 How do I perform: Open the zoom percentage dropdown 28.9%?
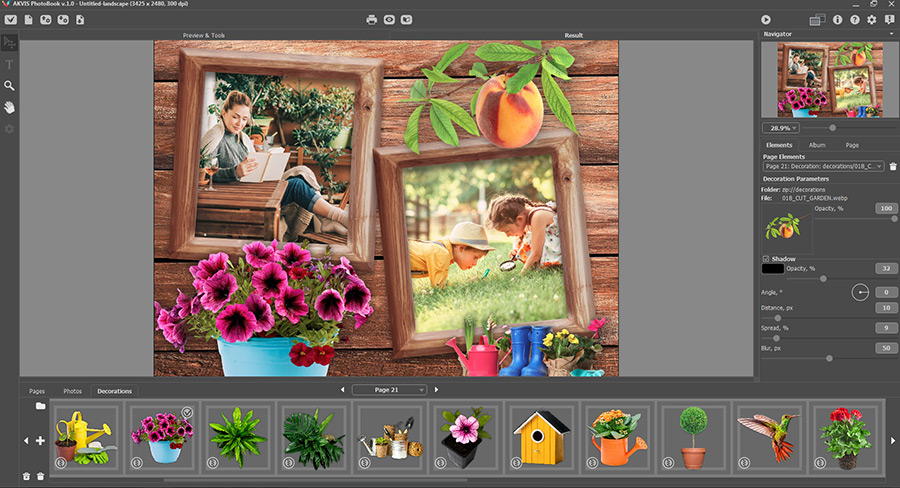click(x=781, y=128)
